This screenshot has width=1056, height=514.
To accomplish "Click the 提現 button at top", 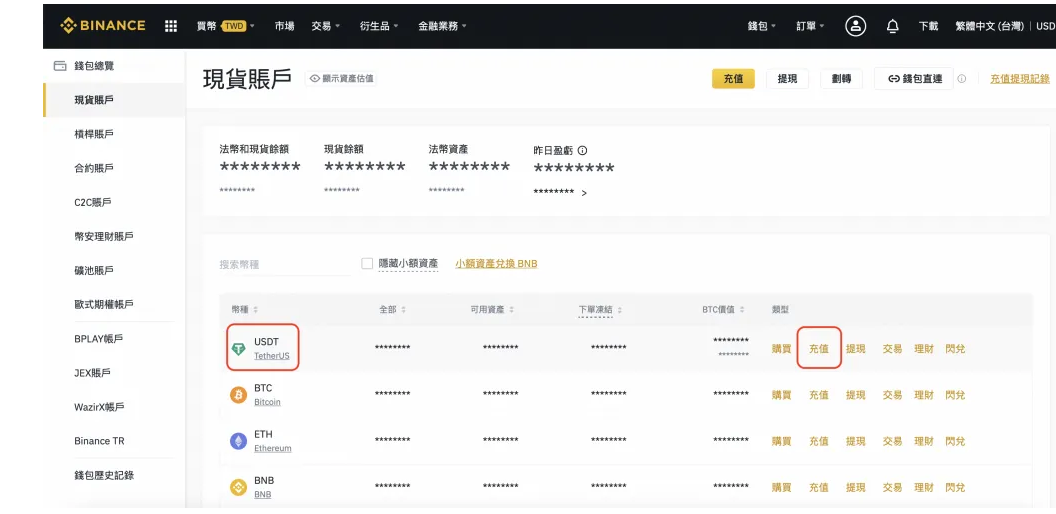I will click(x=787, y=79).
